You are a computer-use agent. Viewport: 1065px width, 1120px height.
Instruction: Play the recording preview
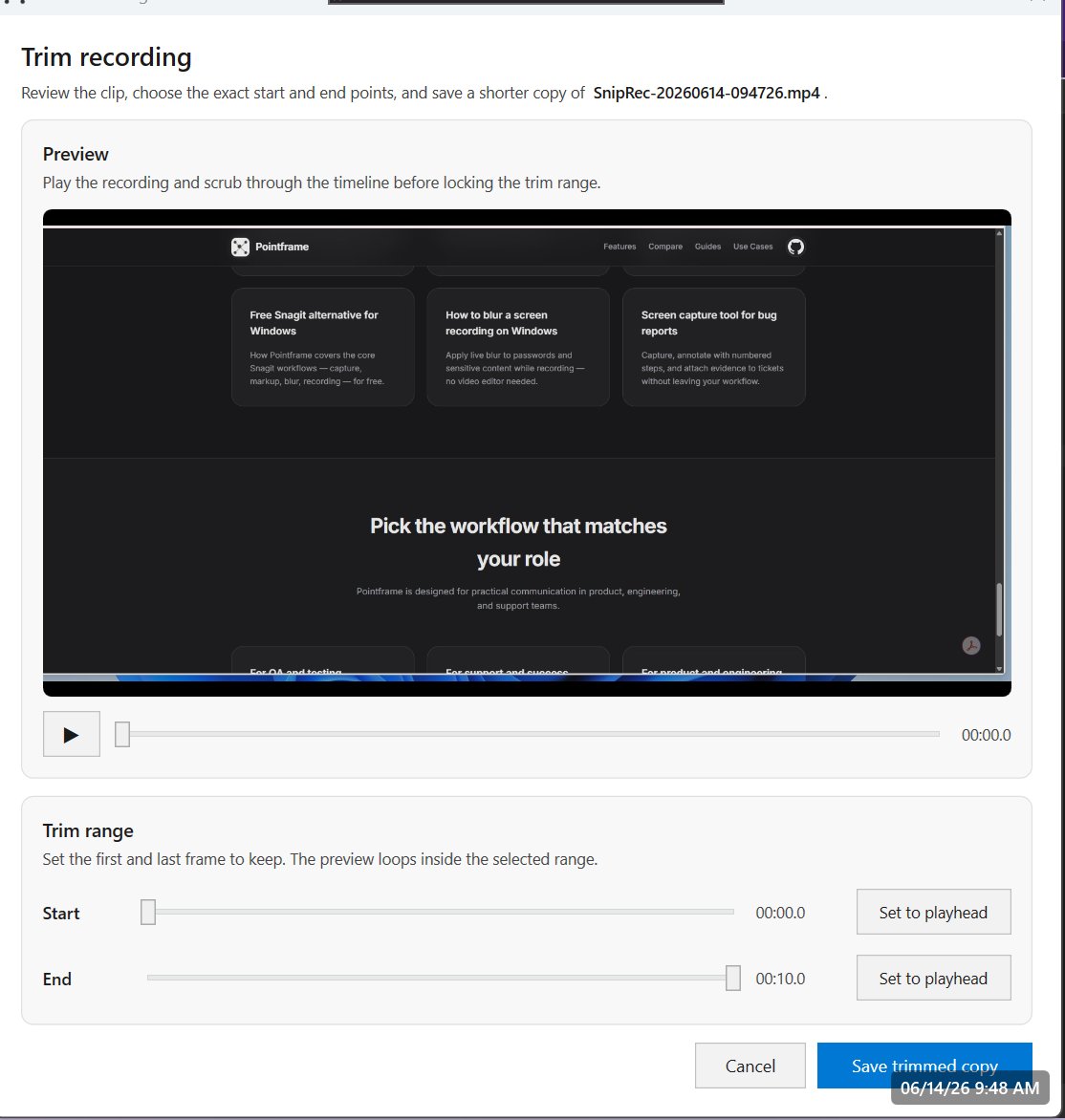72,734
